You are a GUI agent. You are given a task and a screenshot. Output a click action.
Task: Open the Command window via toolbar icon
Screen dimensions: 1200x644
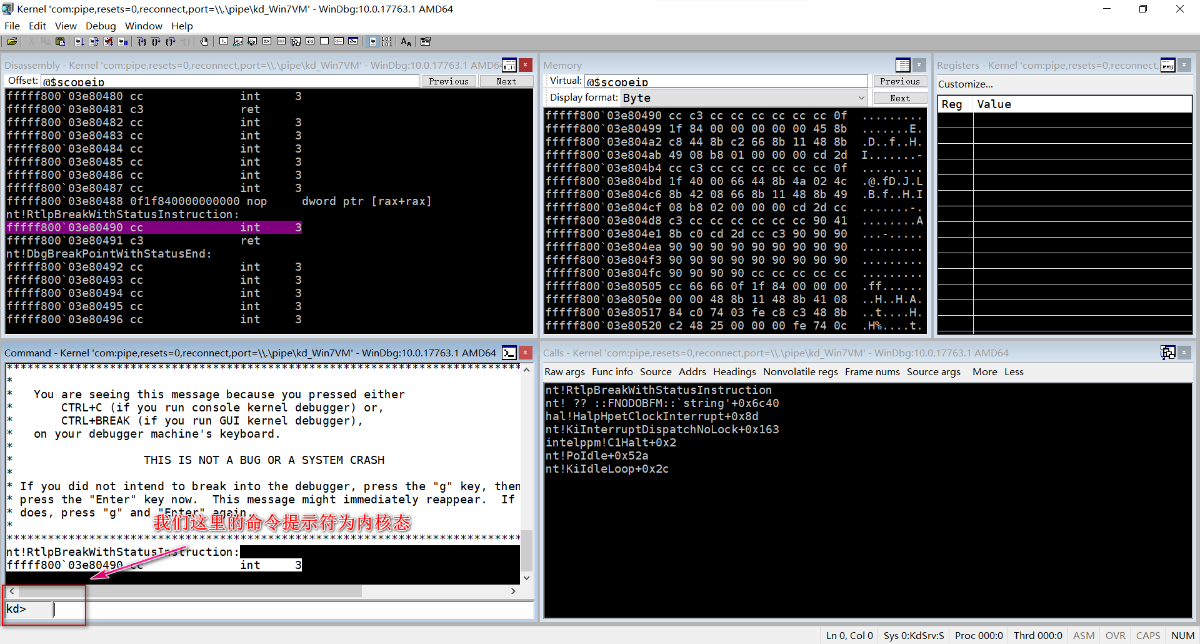223,42
